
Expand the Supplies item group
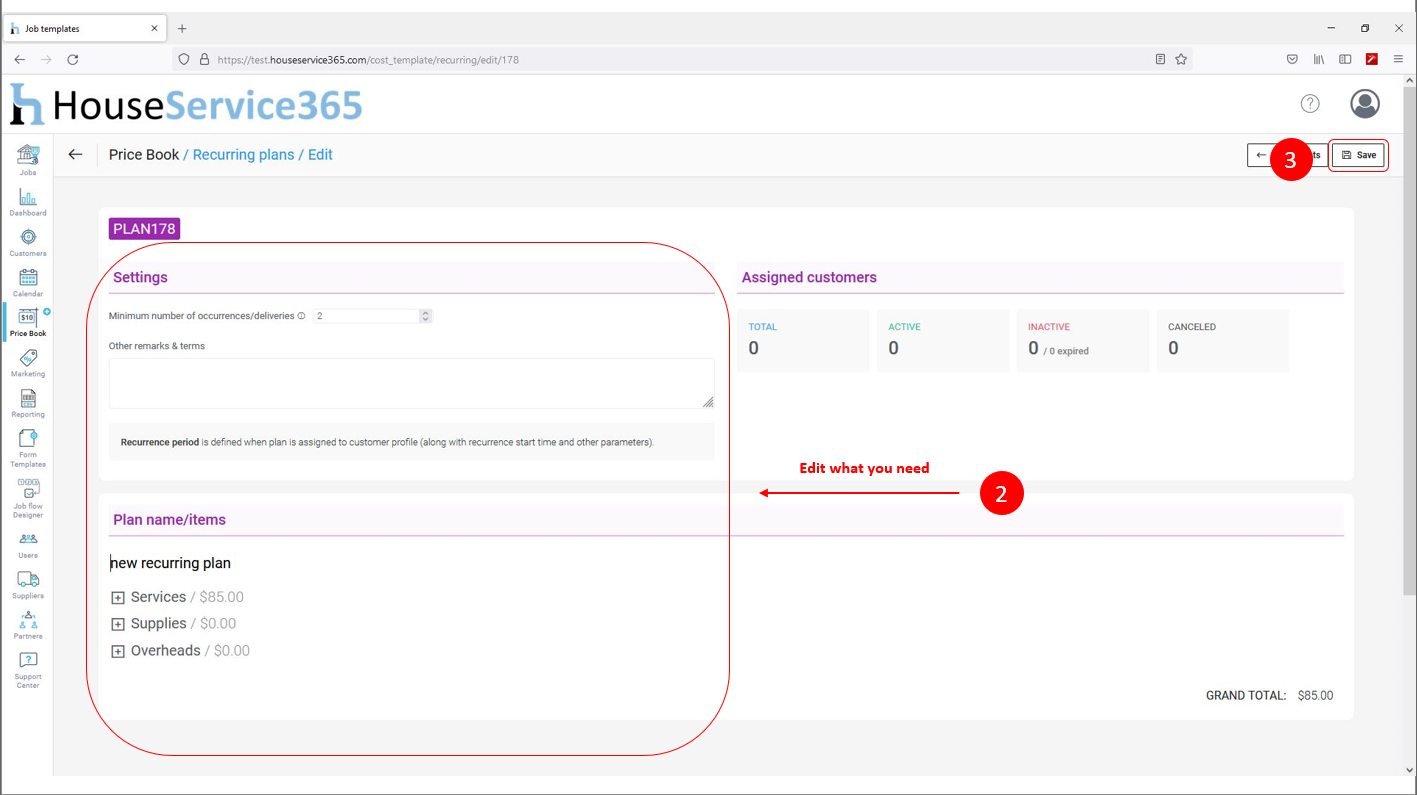118,625
